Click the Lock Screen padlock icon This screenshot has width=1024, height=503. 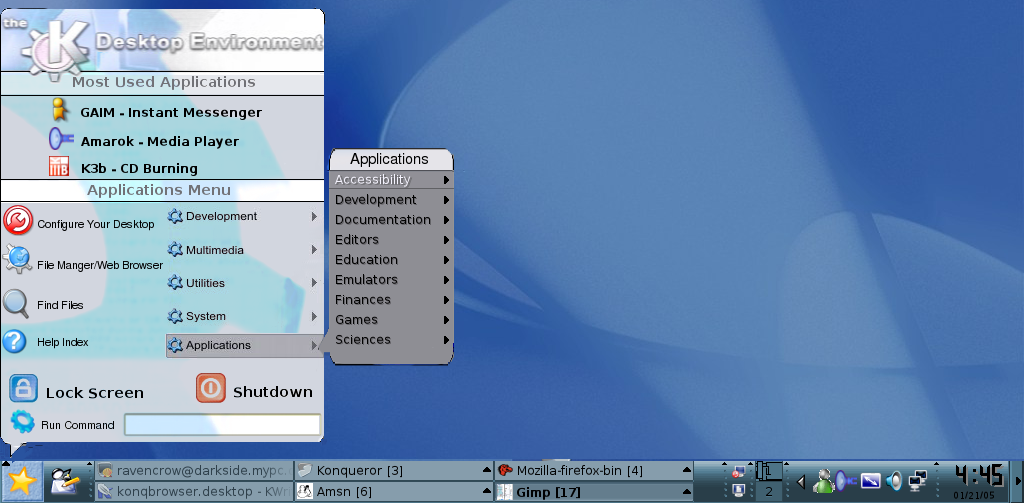[24, 388]
